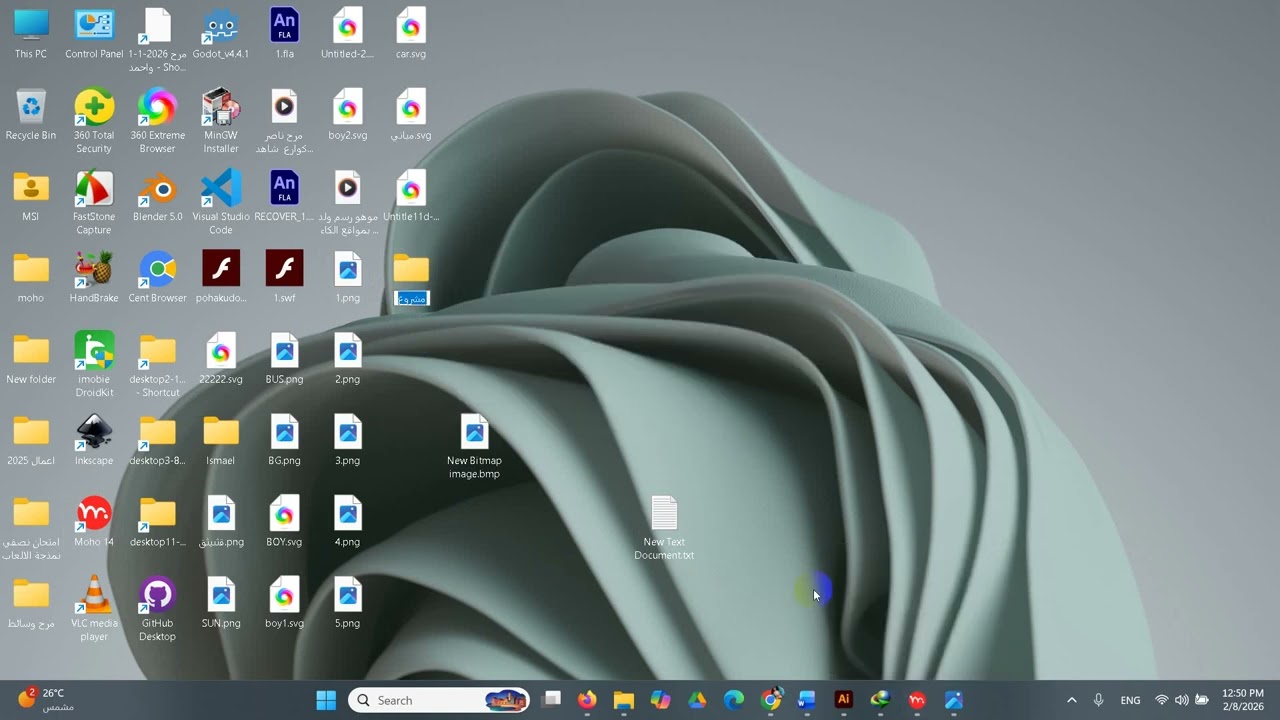The height and width of the screenshot is (720, 1280).
Task: Click the weather widget showing 26°C
Action: tap(45, 699)
